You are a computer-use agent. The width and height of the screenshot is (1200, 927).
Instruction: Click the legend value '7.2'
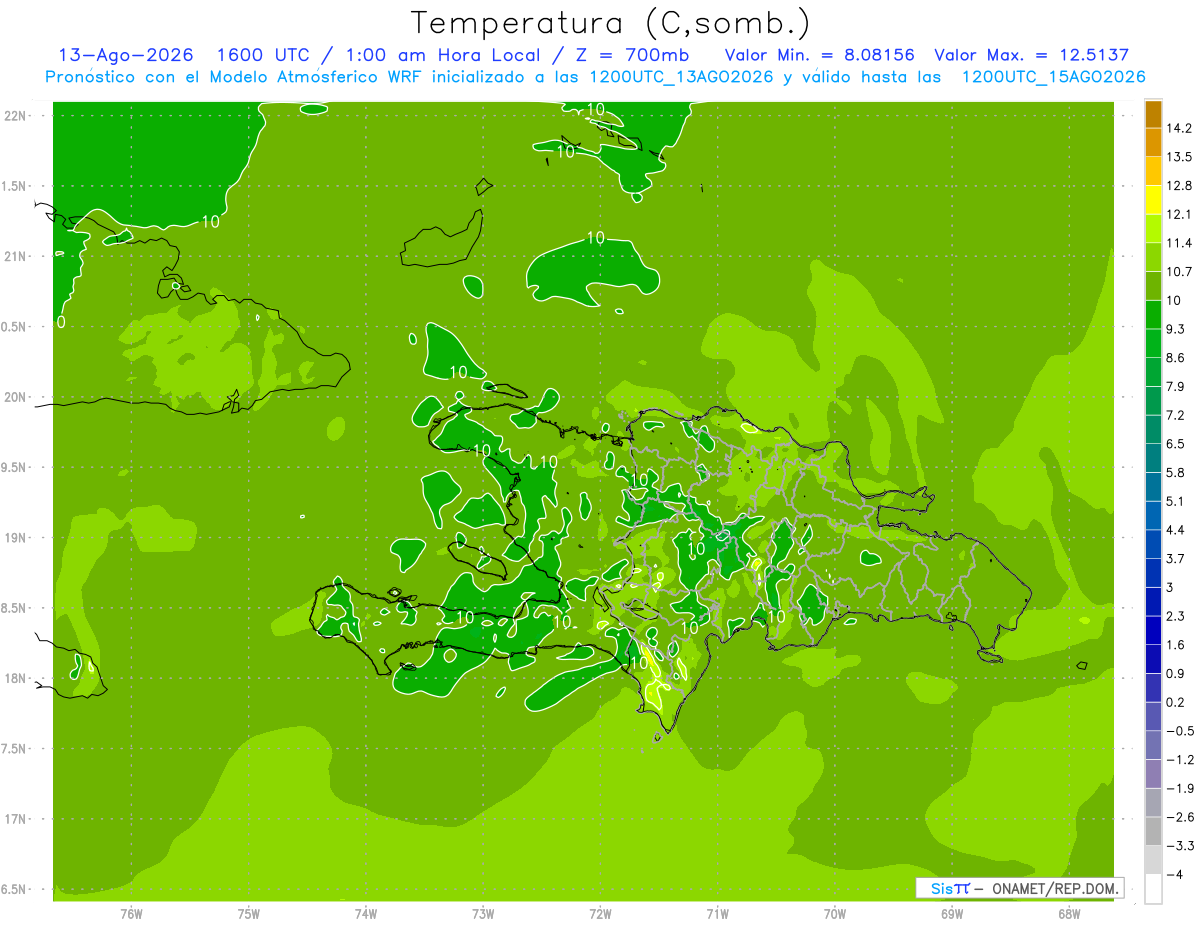click(x=1175, y=415)
